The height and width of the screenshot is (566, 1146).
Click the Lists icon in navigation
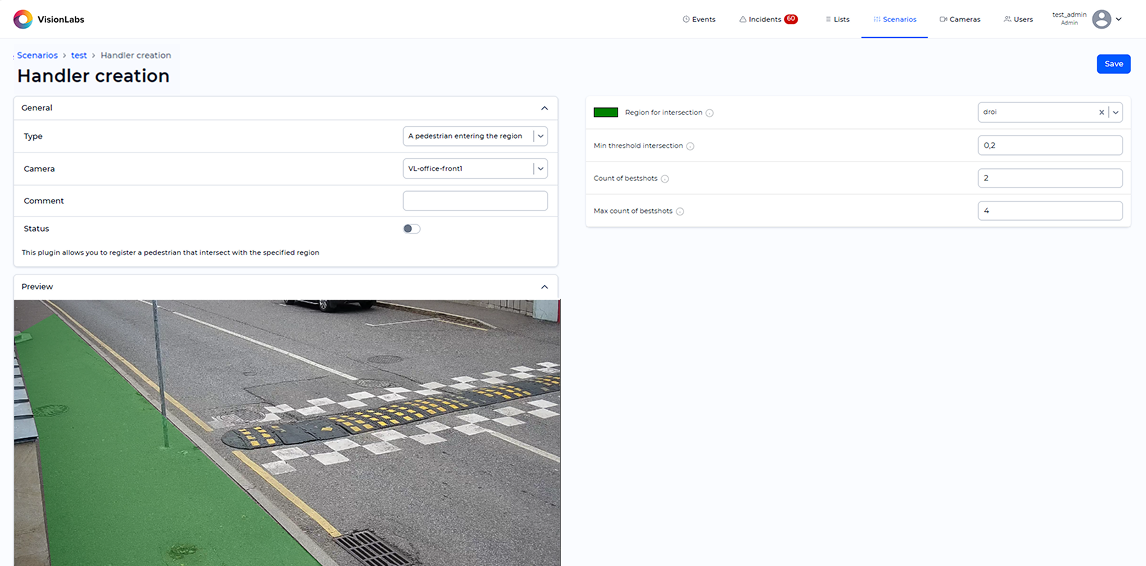(828, 19)
